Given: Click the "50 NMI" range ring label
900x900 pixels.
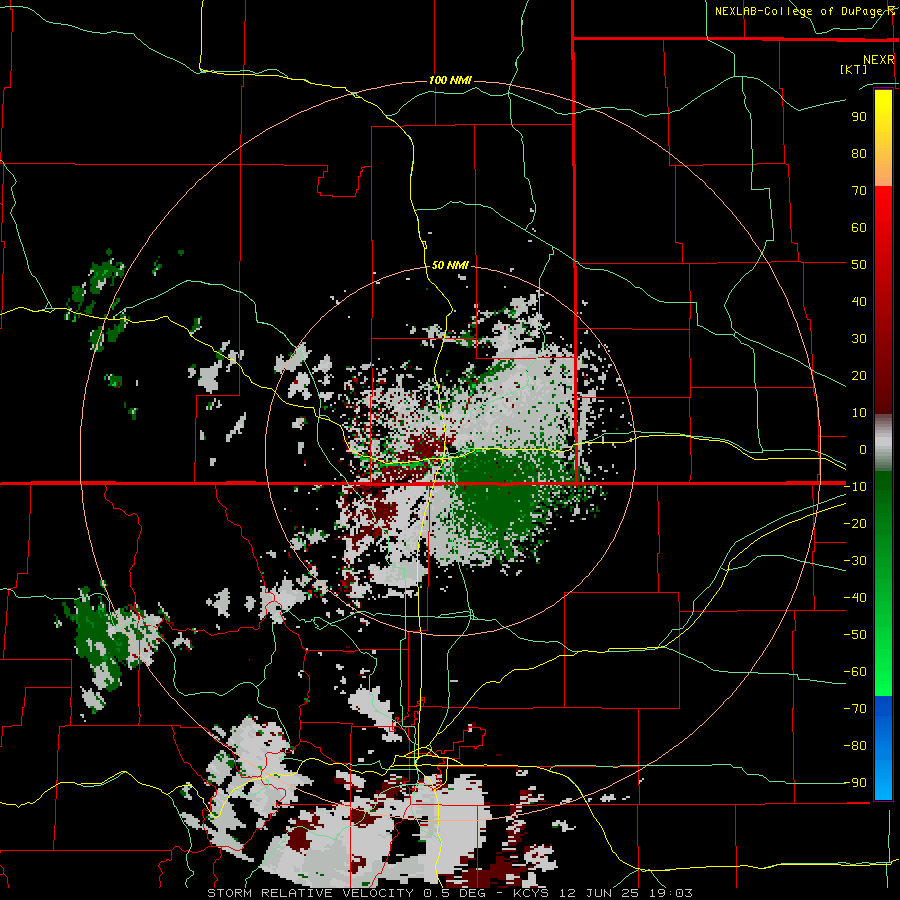Looking at the screenshot, I should [x=450, y=265].
